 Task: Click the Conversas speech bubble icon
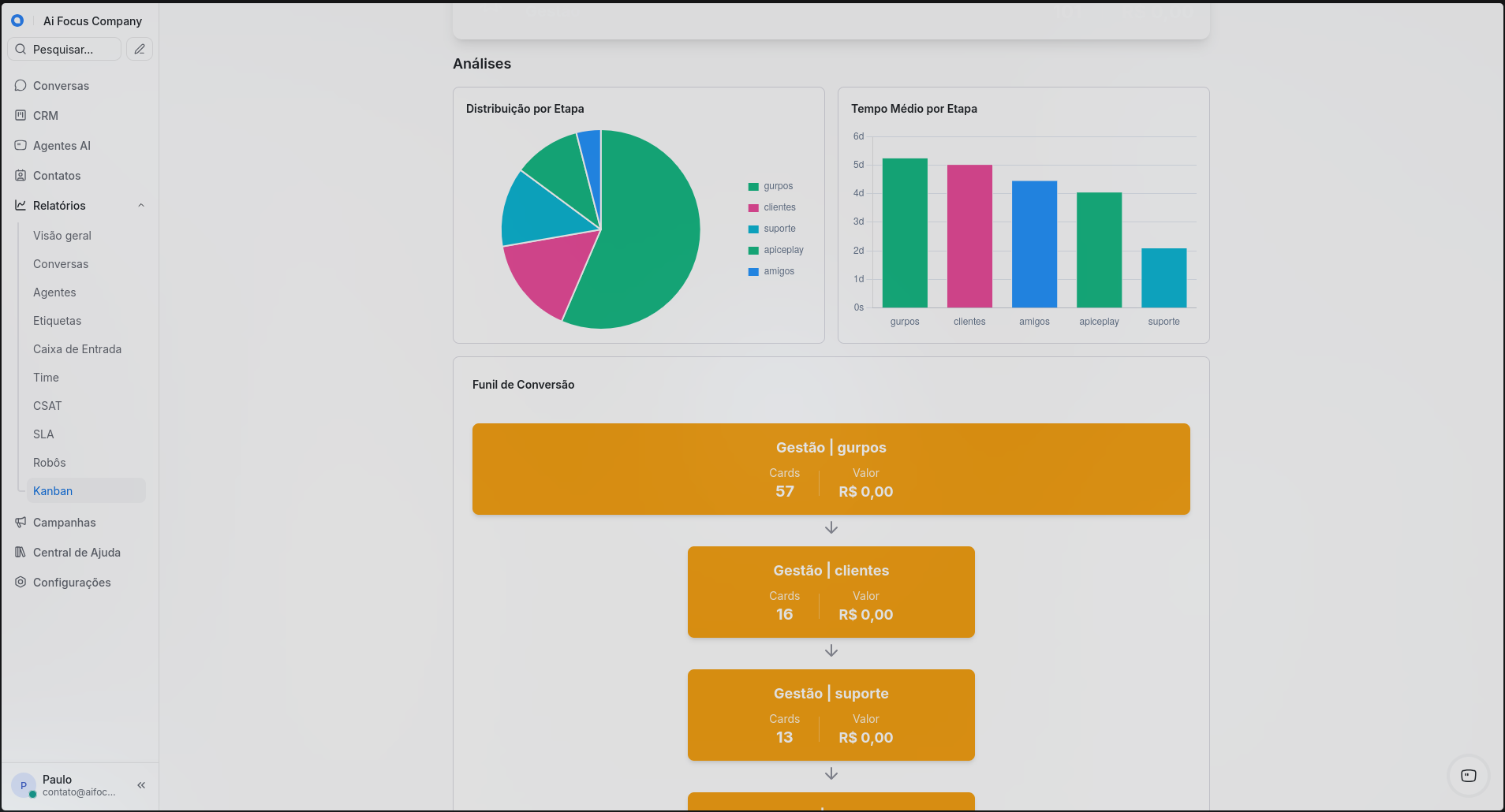click(21, 85)
